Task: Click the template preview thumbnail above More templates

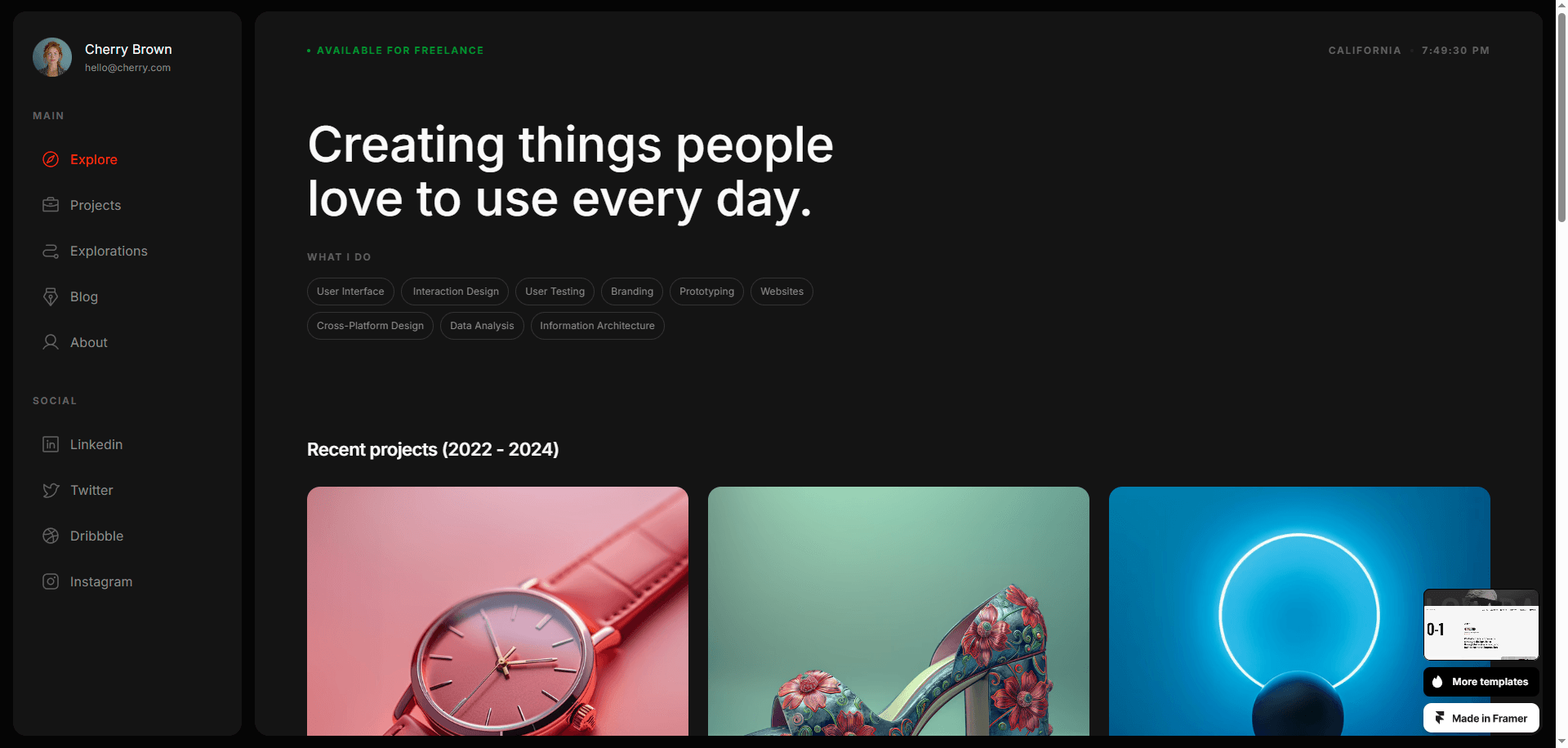Action: click(1481, 625)
